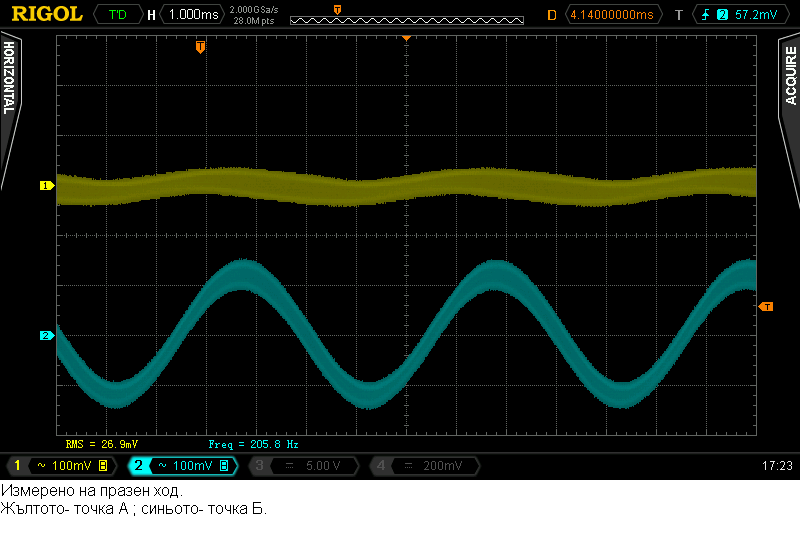Click the waveform memory overview bar at top
The width and height of the screenshot is (800, 534).
point(407,20)
